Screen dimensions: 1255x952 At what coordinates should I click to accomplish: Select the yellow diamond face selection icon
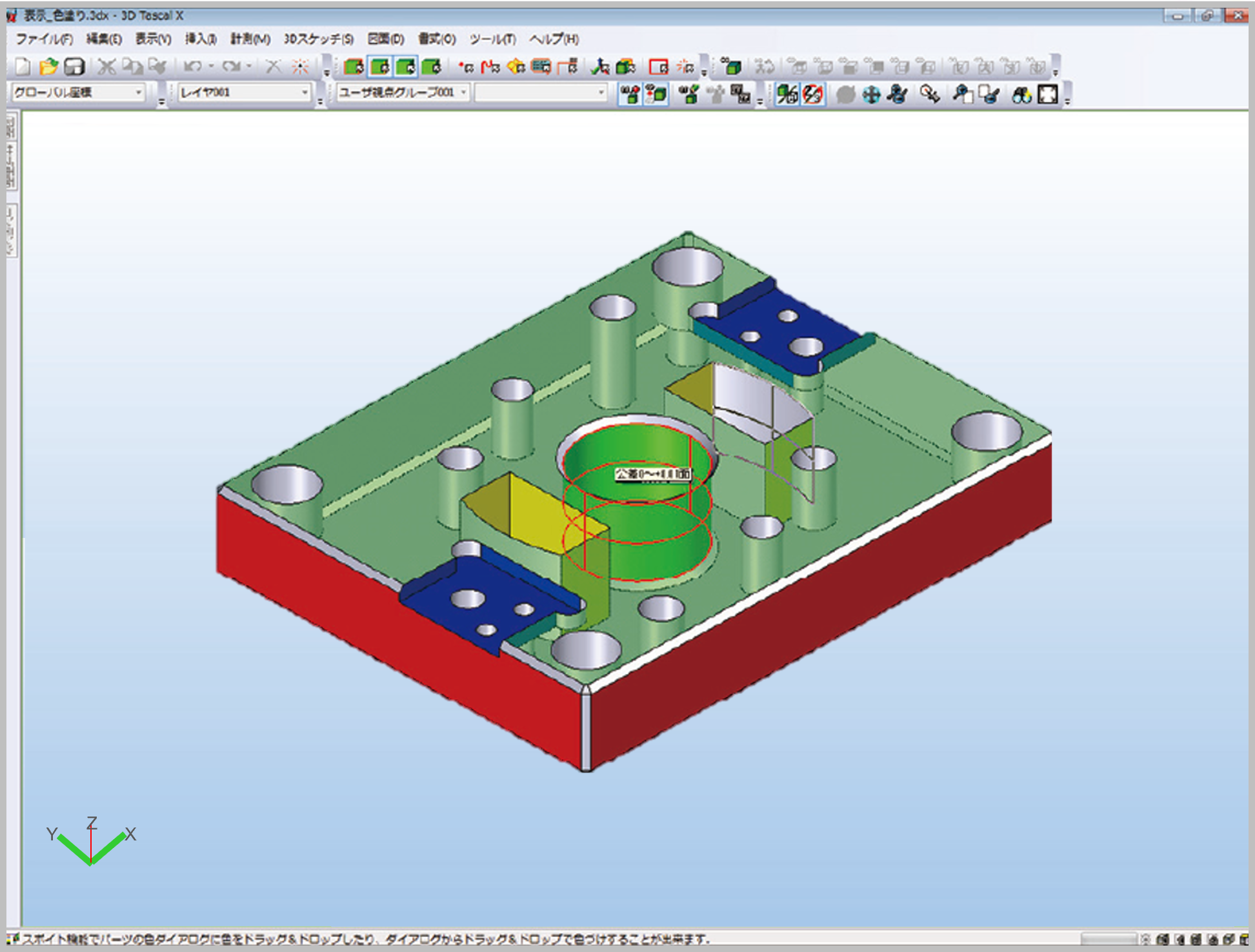(x=517, y=66)
